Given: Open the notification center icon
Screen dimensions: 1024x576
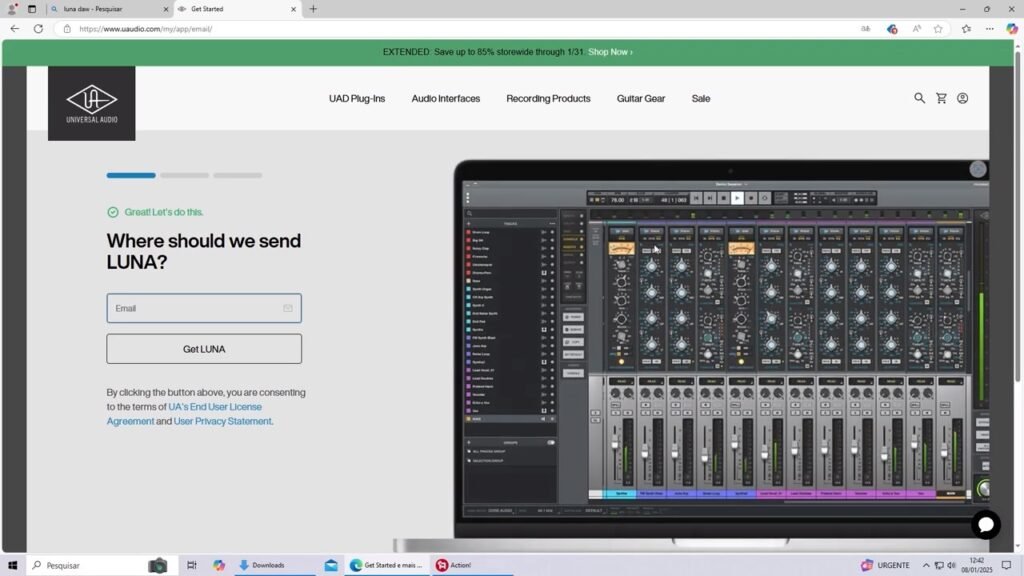Looking at the screenshot, I should (x=1006, y=565).
